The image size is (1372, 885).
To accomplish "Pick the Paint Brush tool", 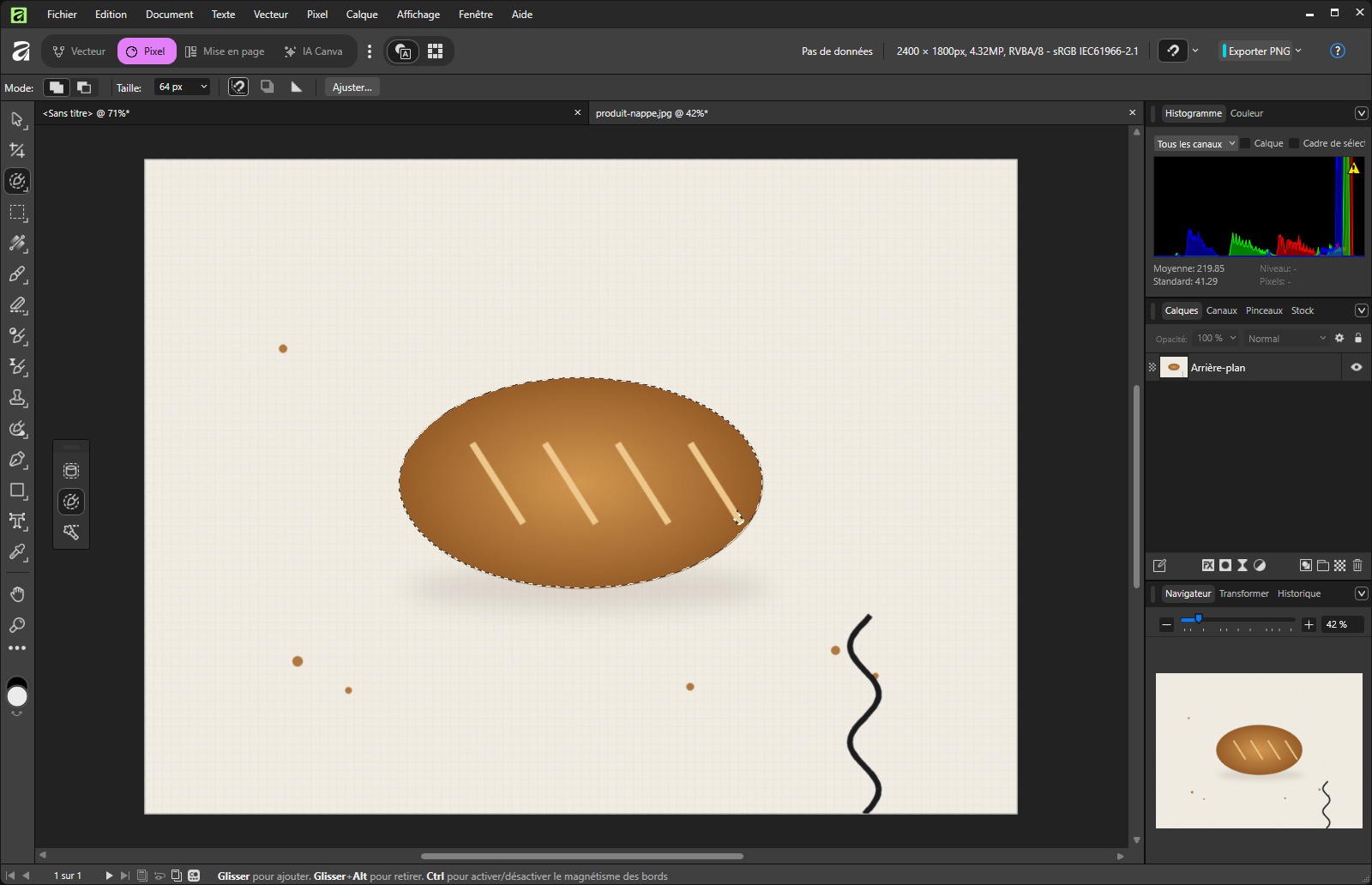I will (17, 274).
